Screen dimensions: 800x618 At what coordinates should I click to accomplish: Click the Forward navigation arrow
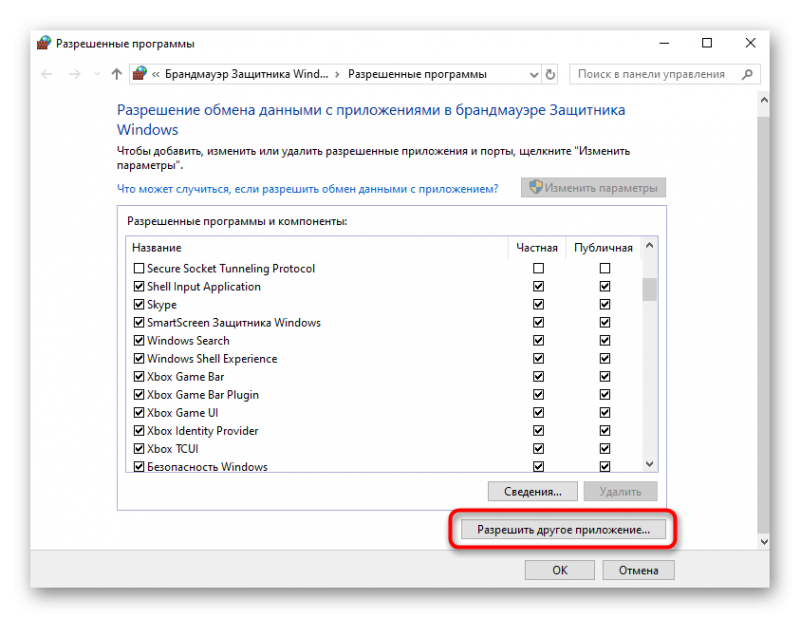74,75
